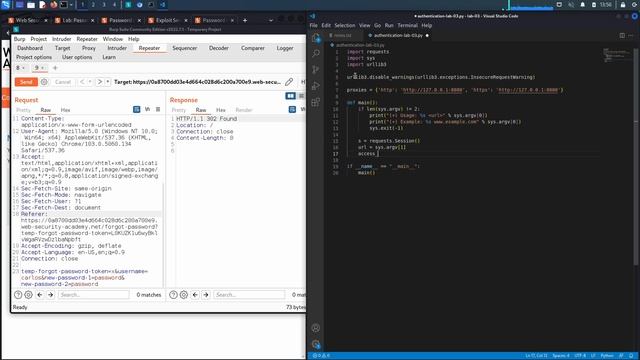The width and height of the screenshot is (640, 360).
Task: Open the Terminal menu in VS Code
Action: point(407,25)
